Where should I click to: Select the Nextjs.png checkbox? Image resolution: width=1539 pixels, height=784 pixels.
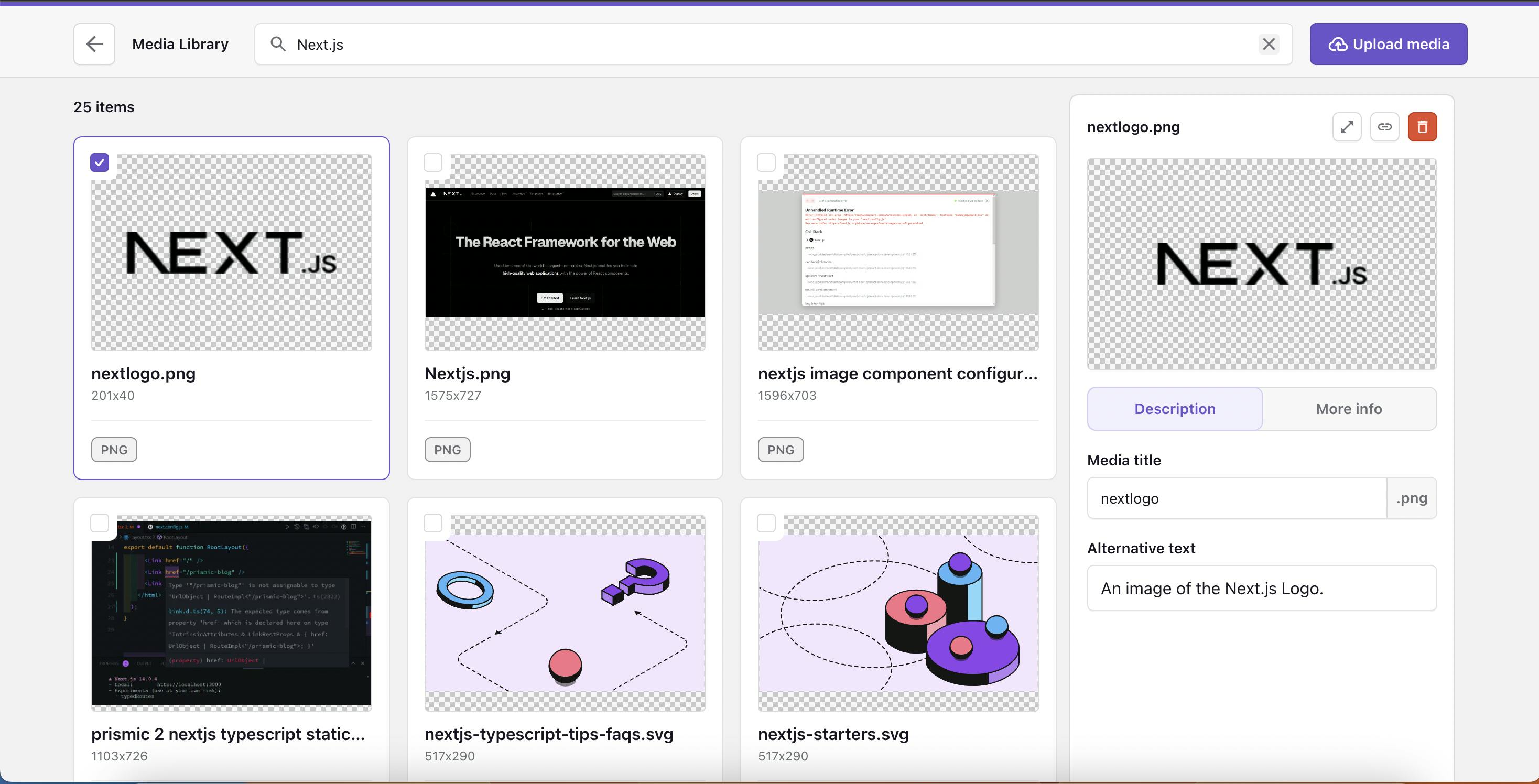pos(433,162)
